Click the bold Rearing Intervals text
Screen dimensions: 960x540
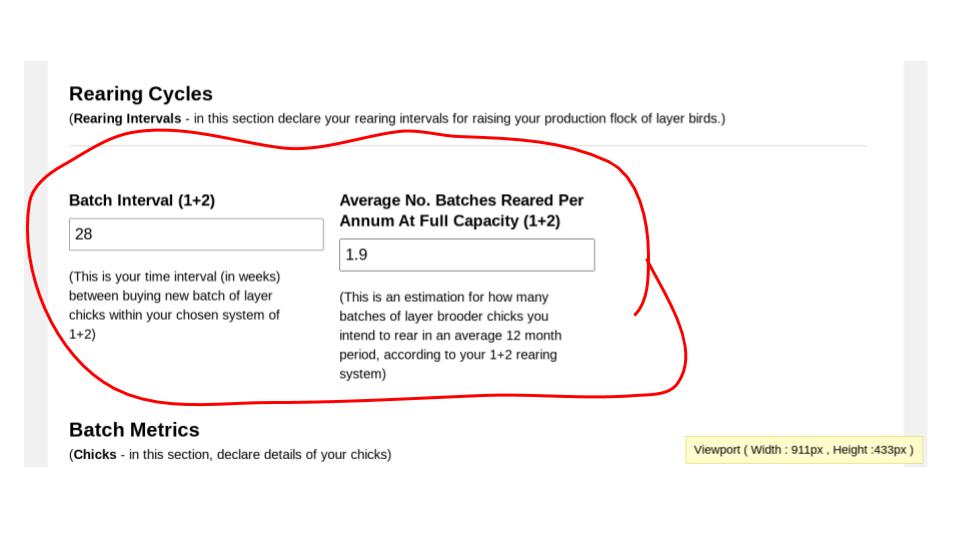[x=127, y=119]
